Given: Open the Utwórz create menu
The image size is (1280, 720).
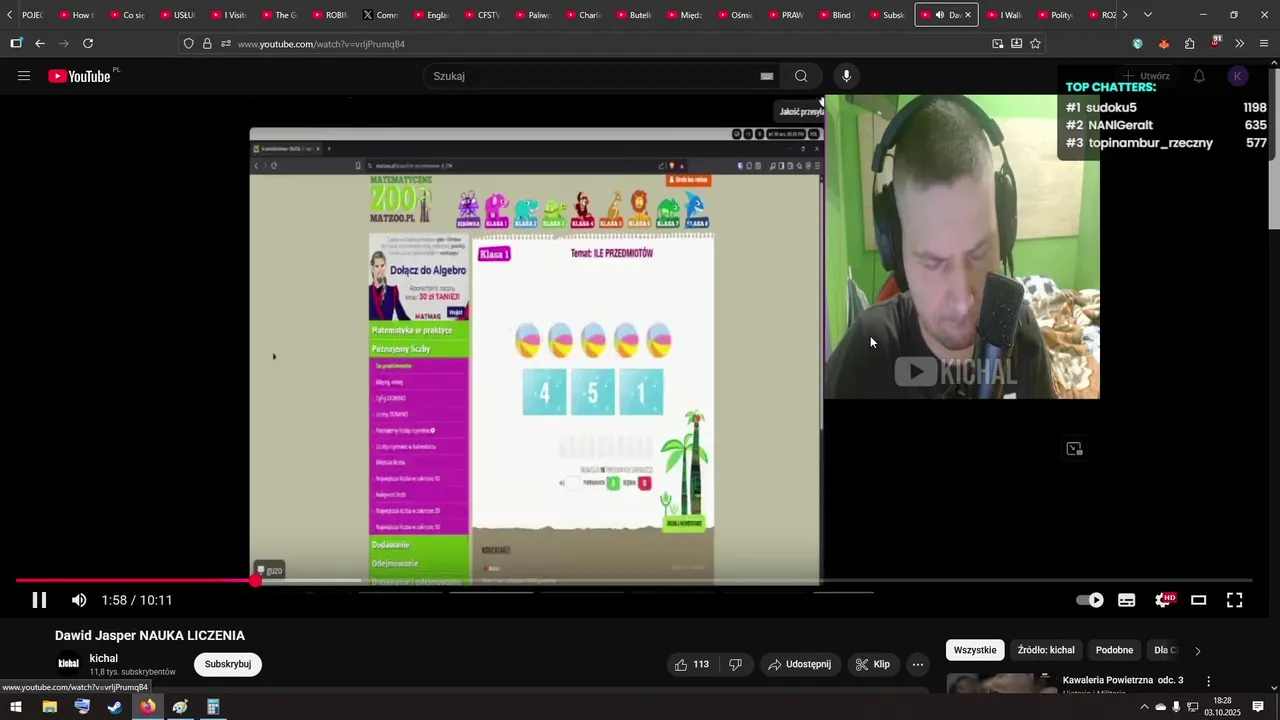Looking at the screenshot, I should (1146, 76).
